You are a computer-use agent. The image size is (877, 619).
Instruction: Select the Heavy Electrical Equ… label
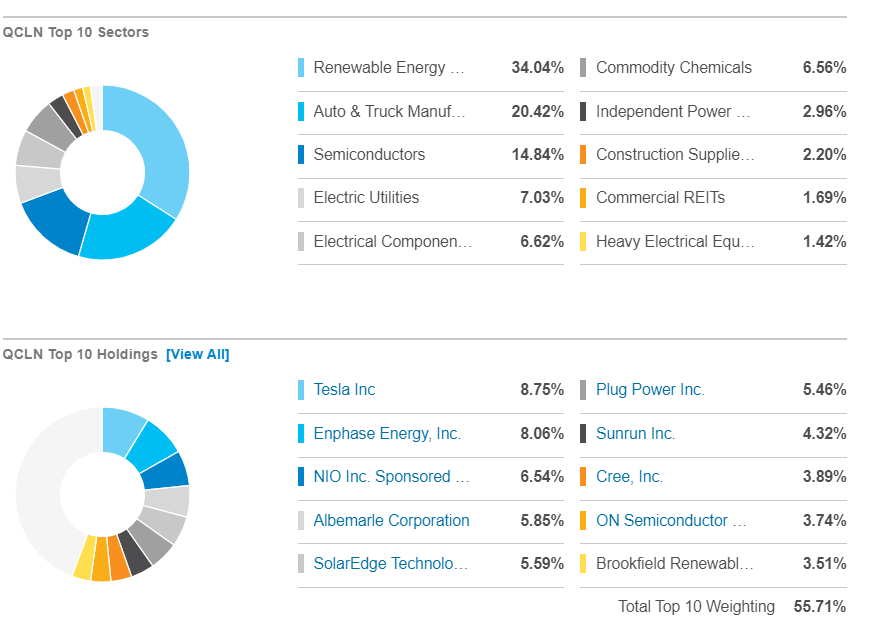tap(675, 241)
